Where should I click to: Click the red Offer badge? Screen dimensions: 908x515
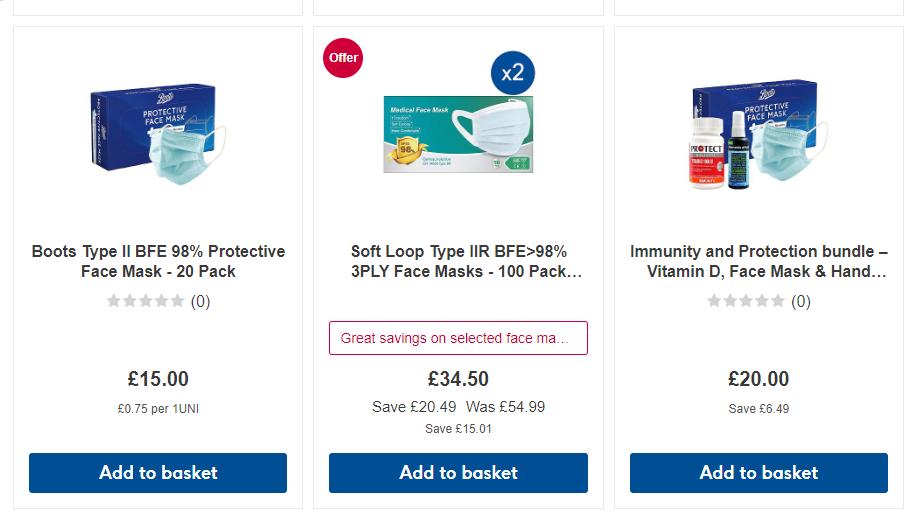[343, 58]
